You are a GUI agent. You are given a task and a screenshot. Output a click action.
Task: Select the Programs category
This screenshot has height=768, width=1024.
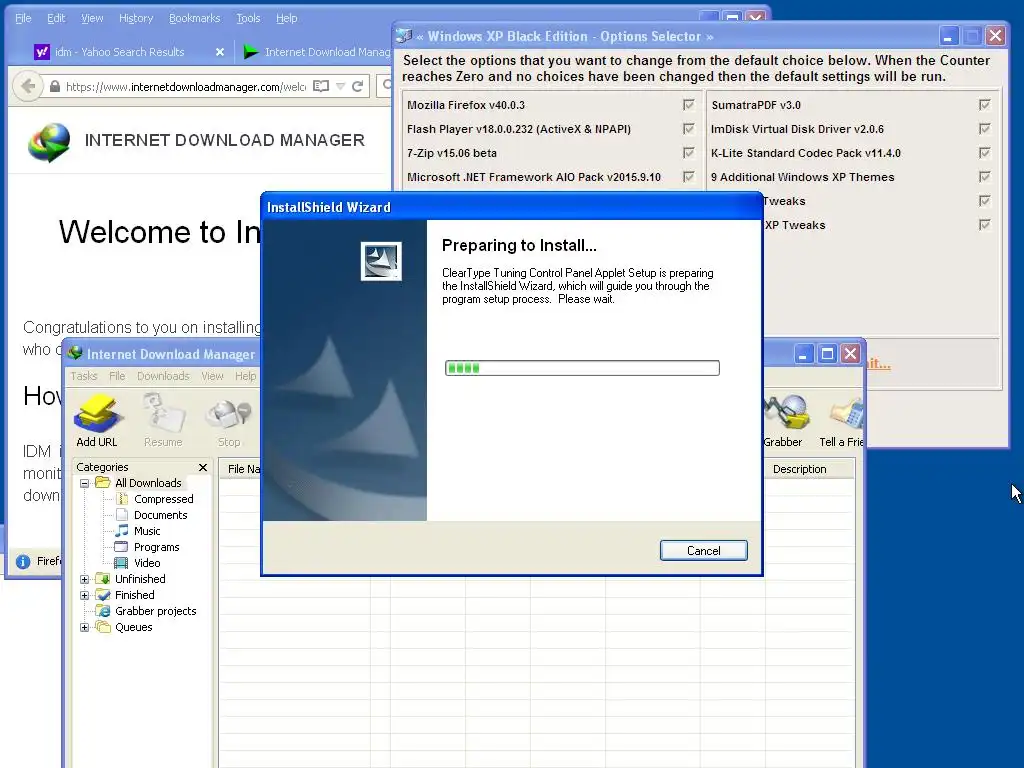tap(156, 547)
